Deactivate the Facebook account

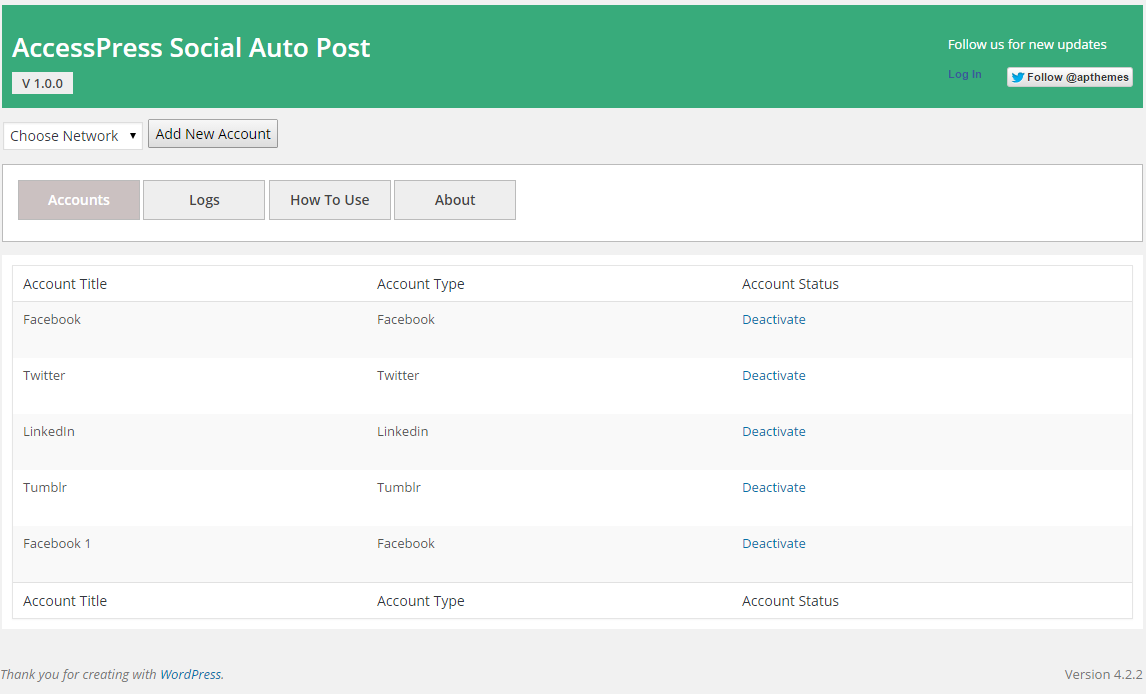tap(773, 320)
